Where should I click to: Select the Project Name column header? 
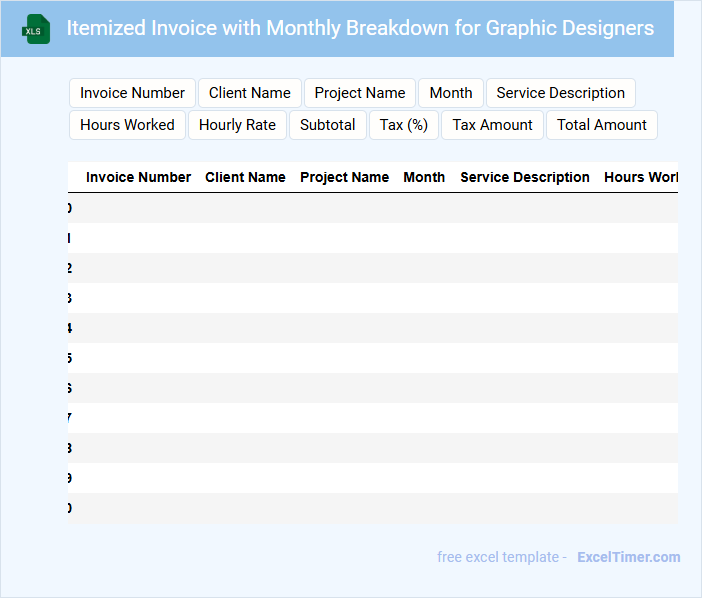click(x=344, y=177)
